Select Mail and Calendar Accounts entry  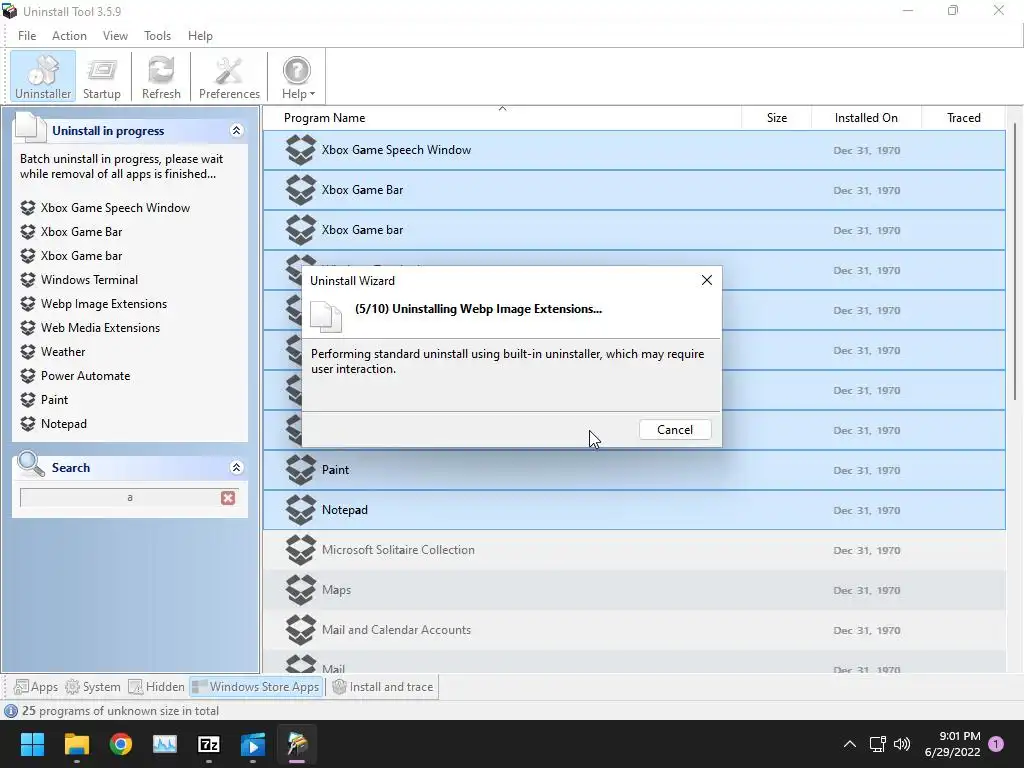(634, 630)
